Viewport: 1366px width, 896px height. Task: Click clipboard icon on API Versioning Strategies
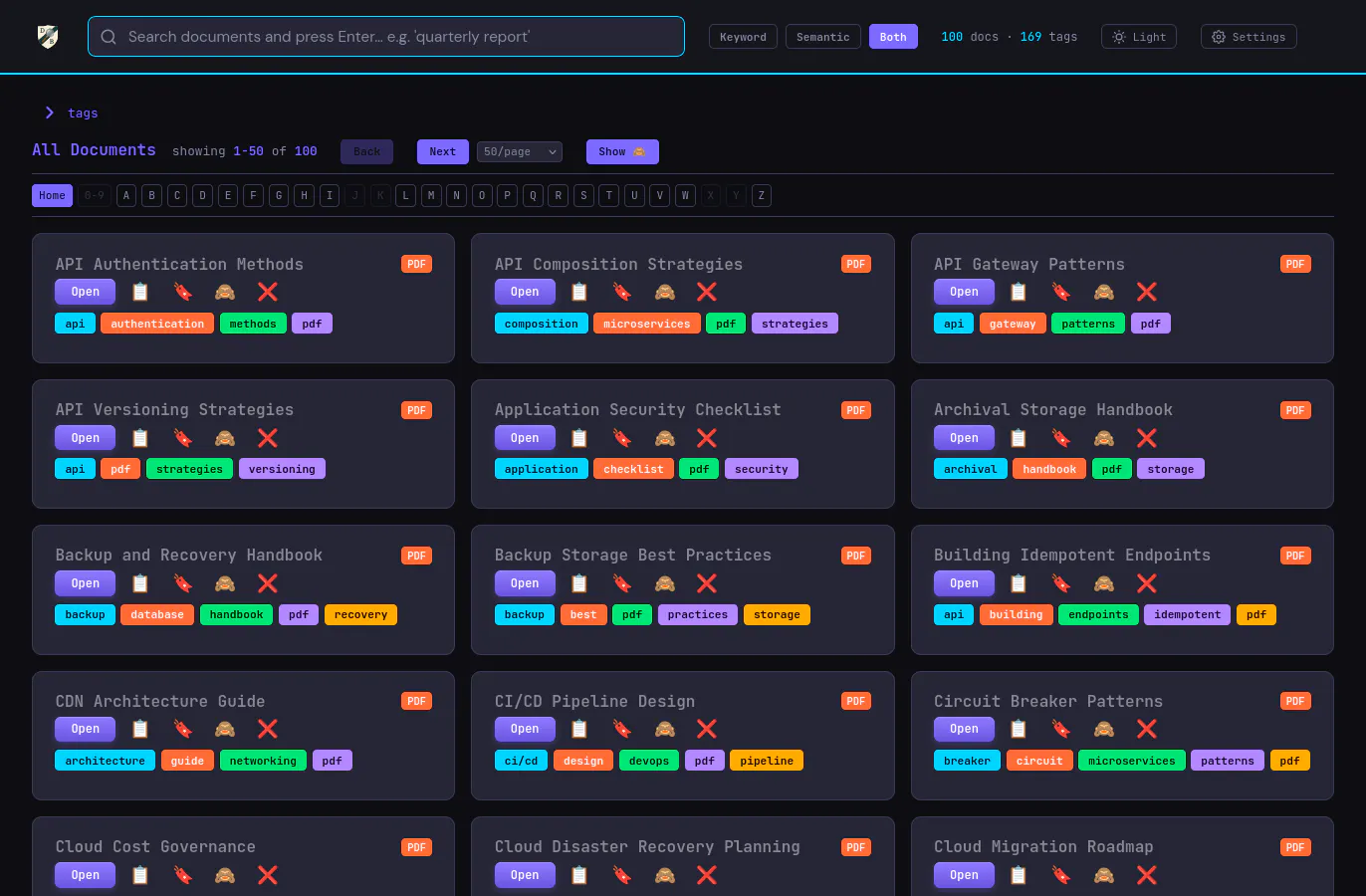point(140,438)
